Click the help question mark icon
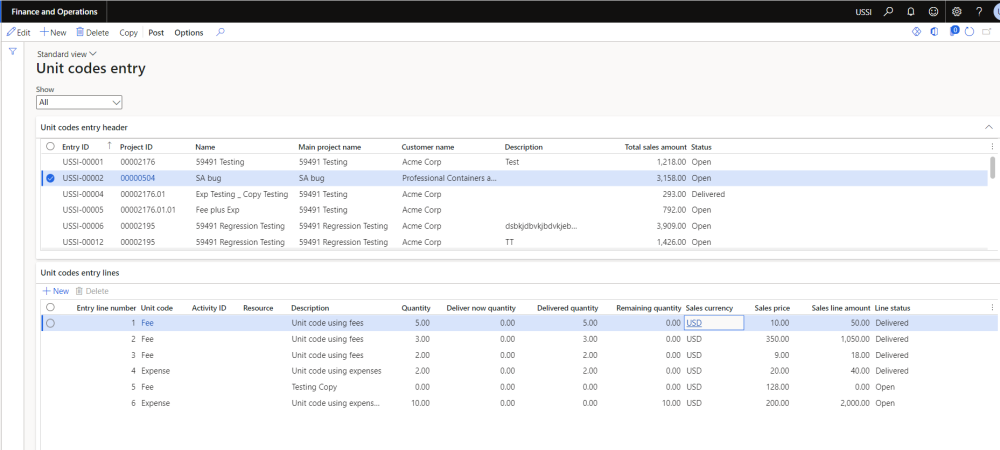 tap(979, 11)
